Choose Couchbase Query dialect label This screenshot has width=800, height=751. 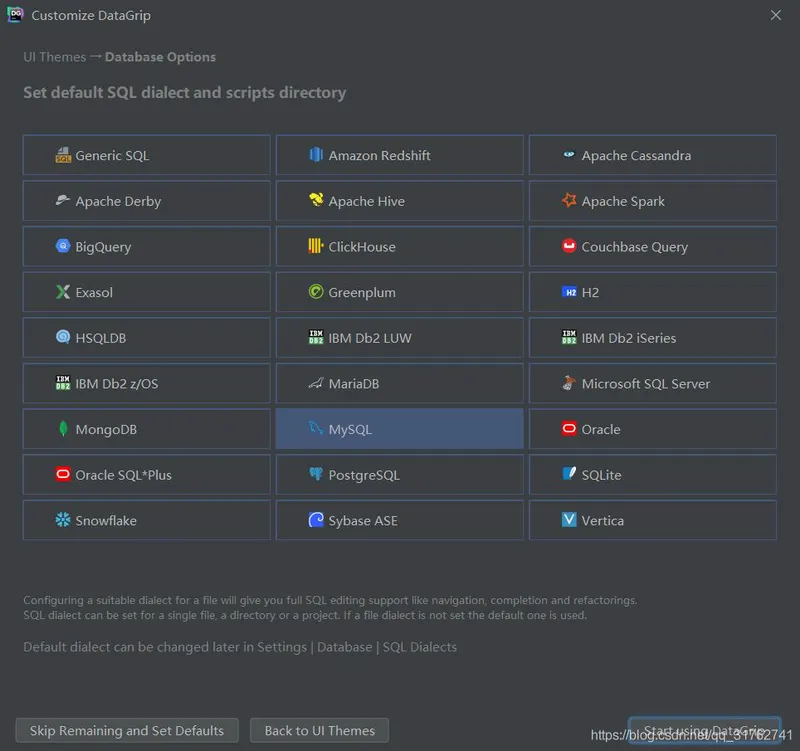click(635, 247)
